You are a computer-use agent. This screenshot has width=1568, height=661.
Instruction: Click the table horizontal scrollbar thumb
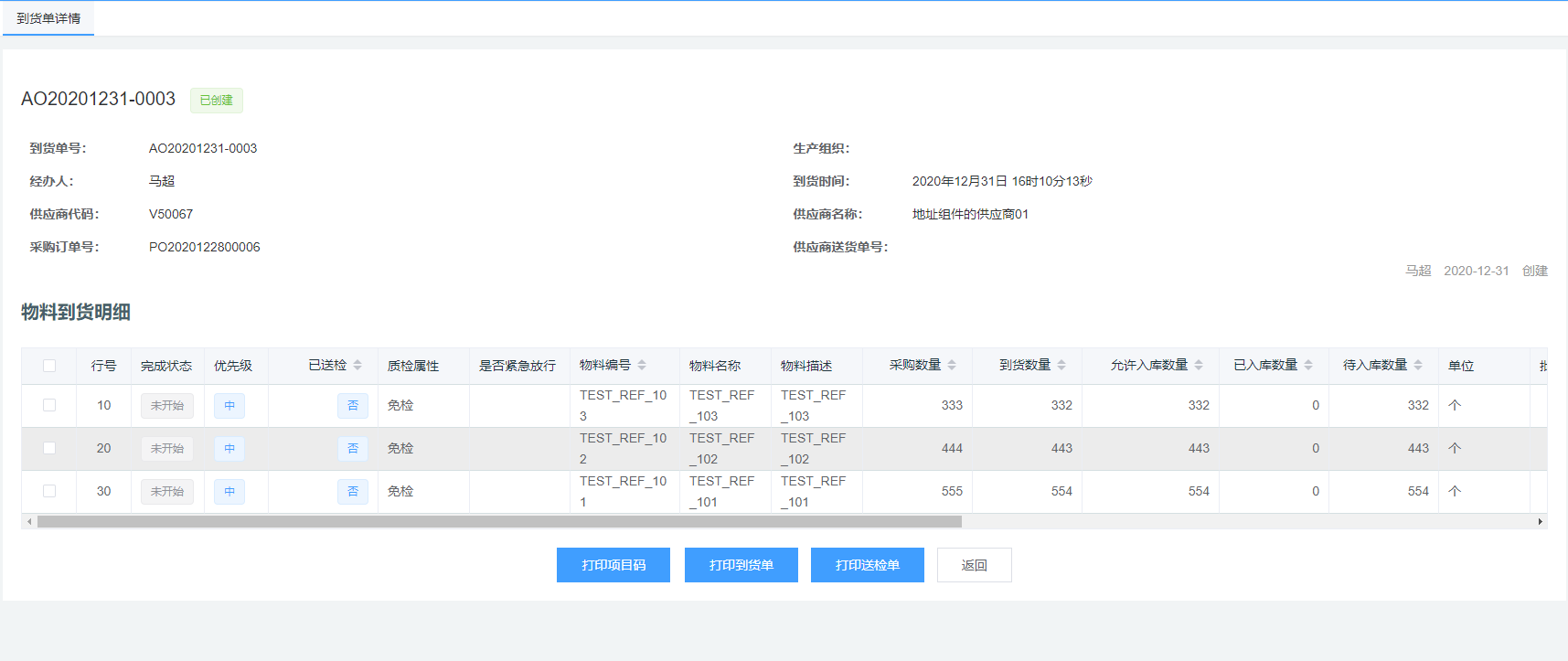pyautogui.click(x=499, y=521)
